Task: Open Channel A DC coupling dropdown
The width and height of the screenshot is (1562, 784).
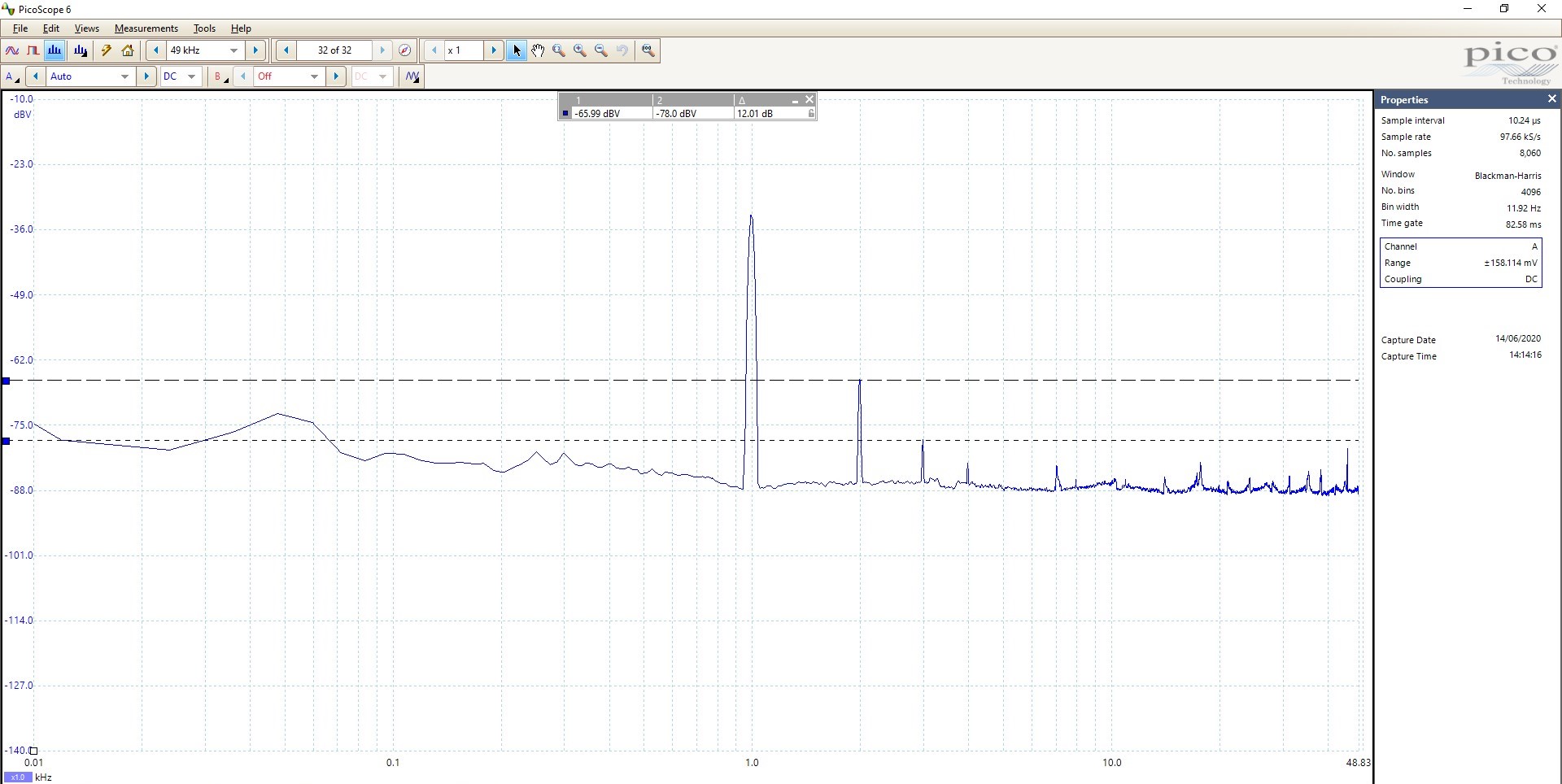Action: (192, 76)
